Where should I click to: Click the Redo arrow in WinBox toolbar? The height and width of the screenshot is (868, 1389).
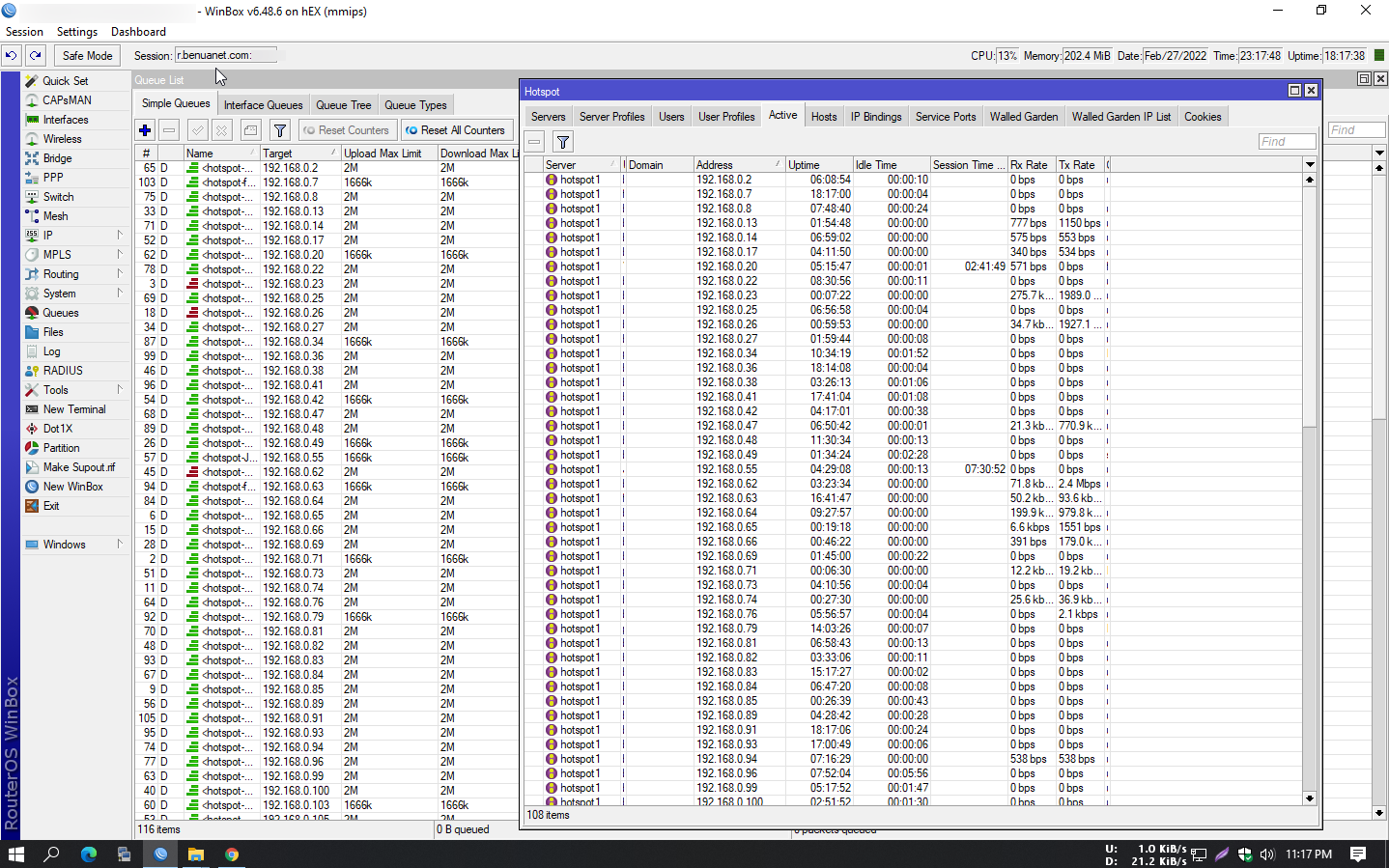click(36, 56)
